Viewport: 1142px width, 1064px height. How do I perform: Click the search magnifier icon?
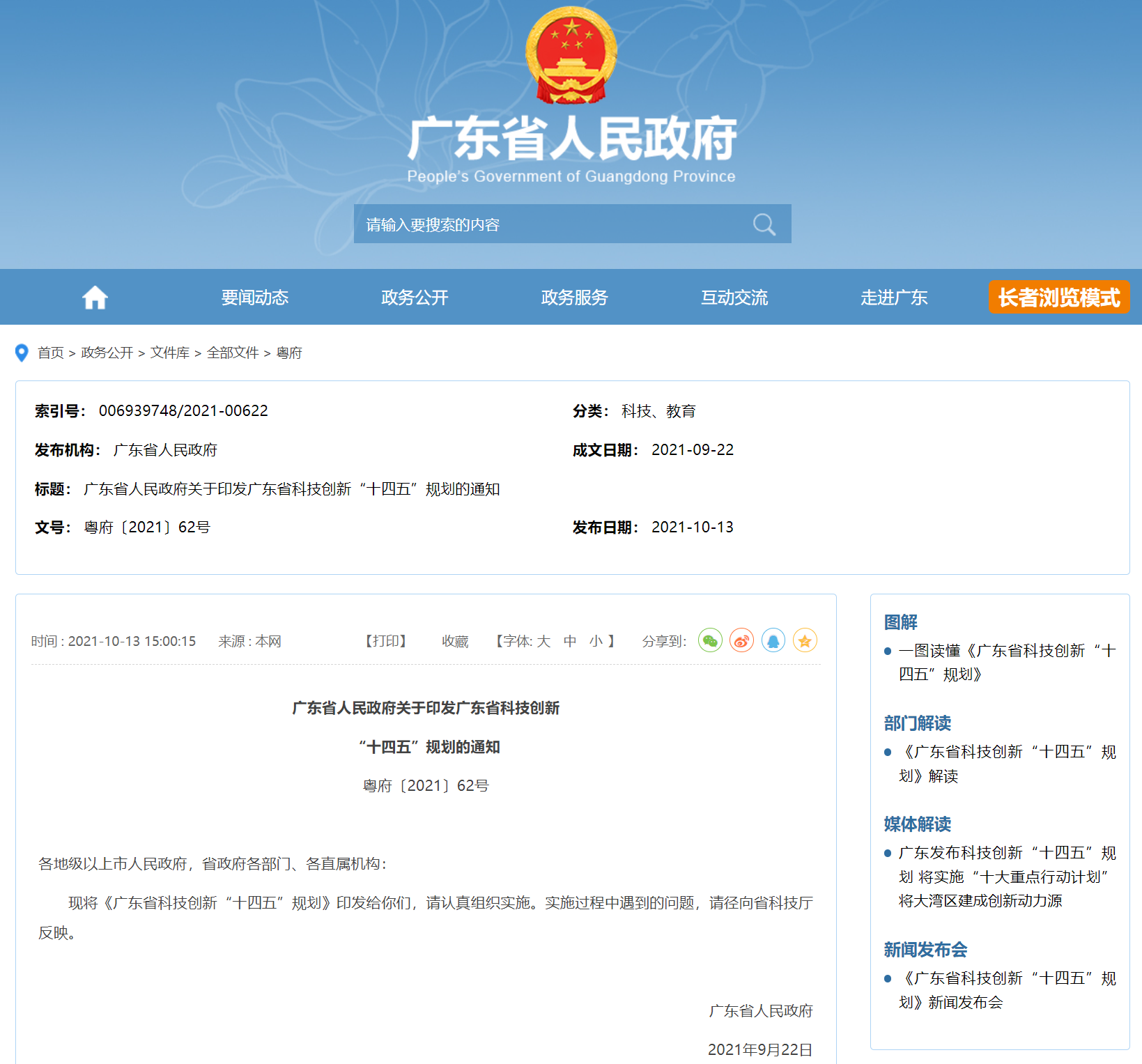tap(764, 224)
